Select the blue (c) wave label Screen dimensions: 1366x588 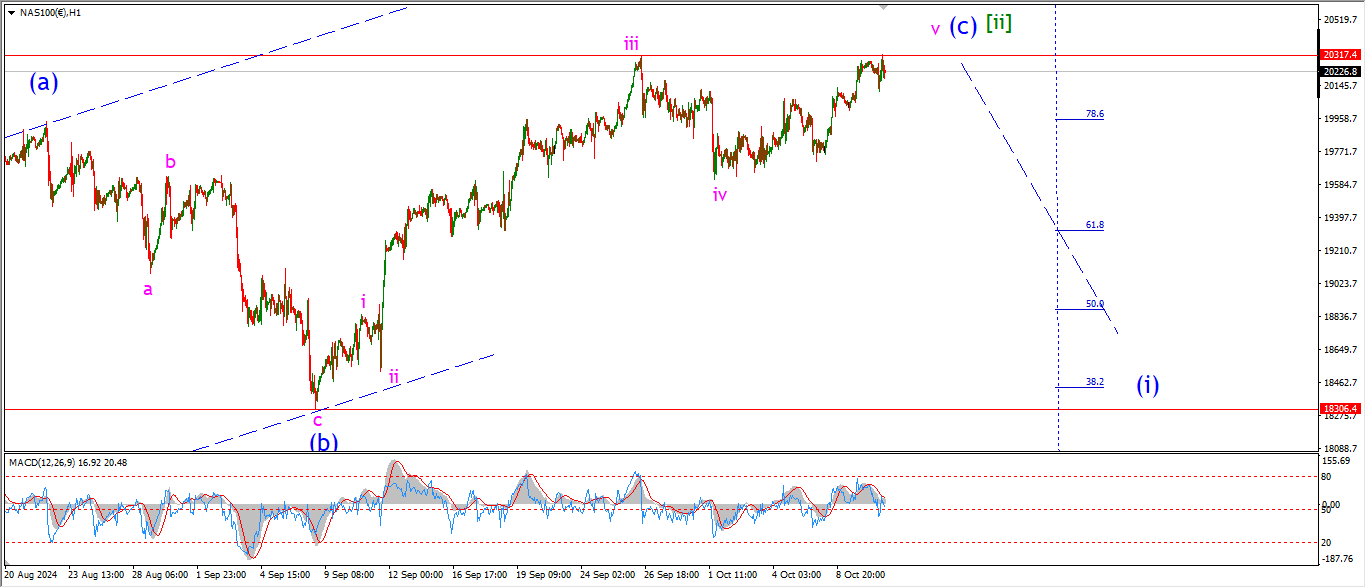pyautogui.click(x=963, y=26)
